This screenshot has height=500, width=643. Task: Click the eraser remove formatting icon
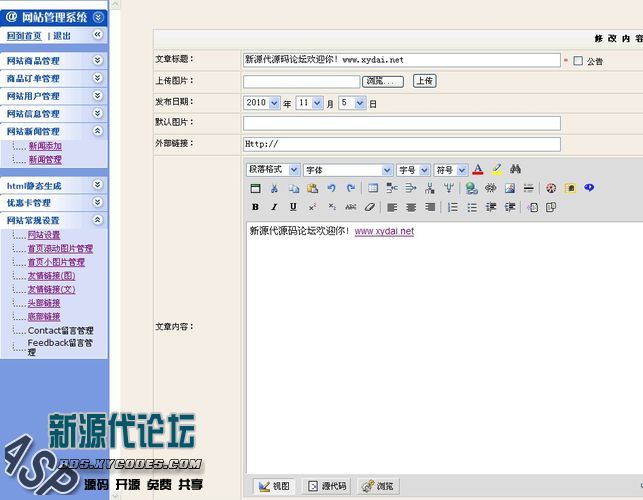click(369, 207)
